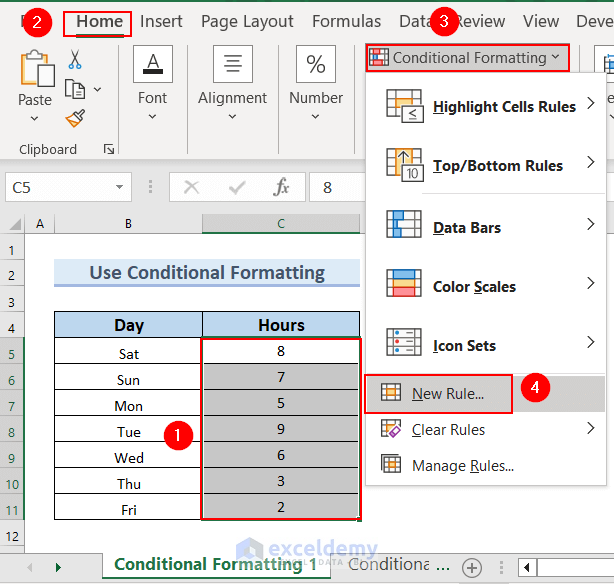The width and height of the screenshot is (614, 584).
Task: Choose Manage Rules... menu entry
Action: coord(486,465)
